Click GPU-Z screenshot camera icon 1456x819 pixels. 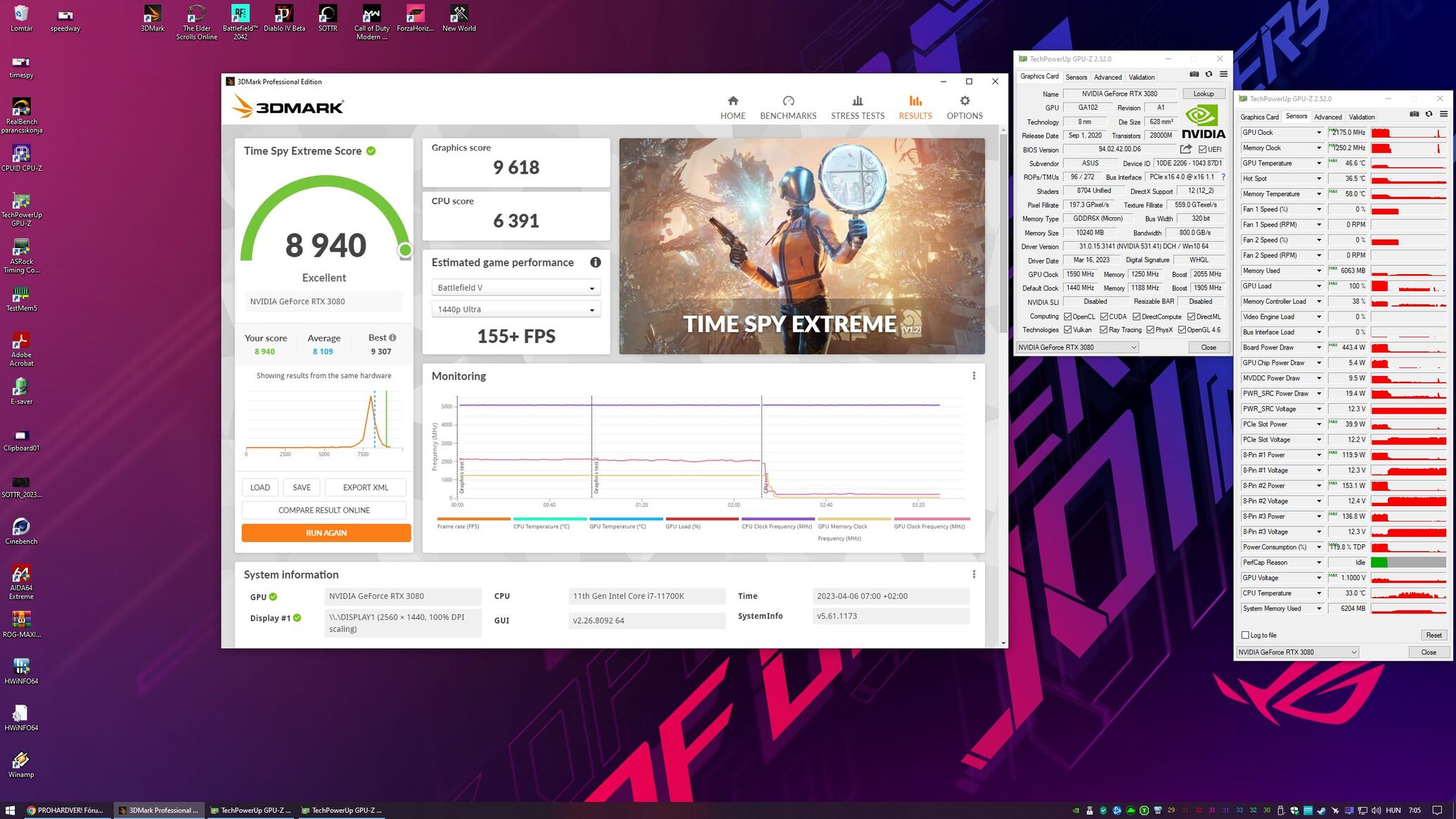click(x=1194, y=75)
